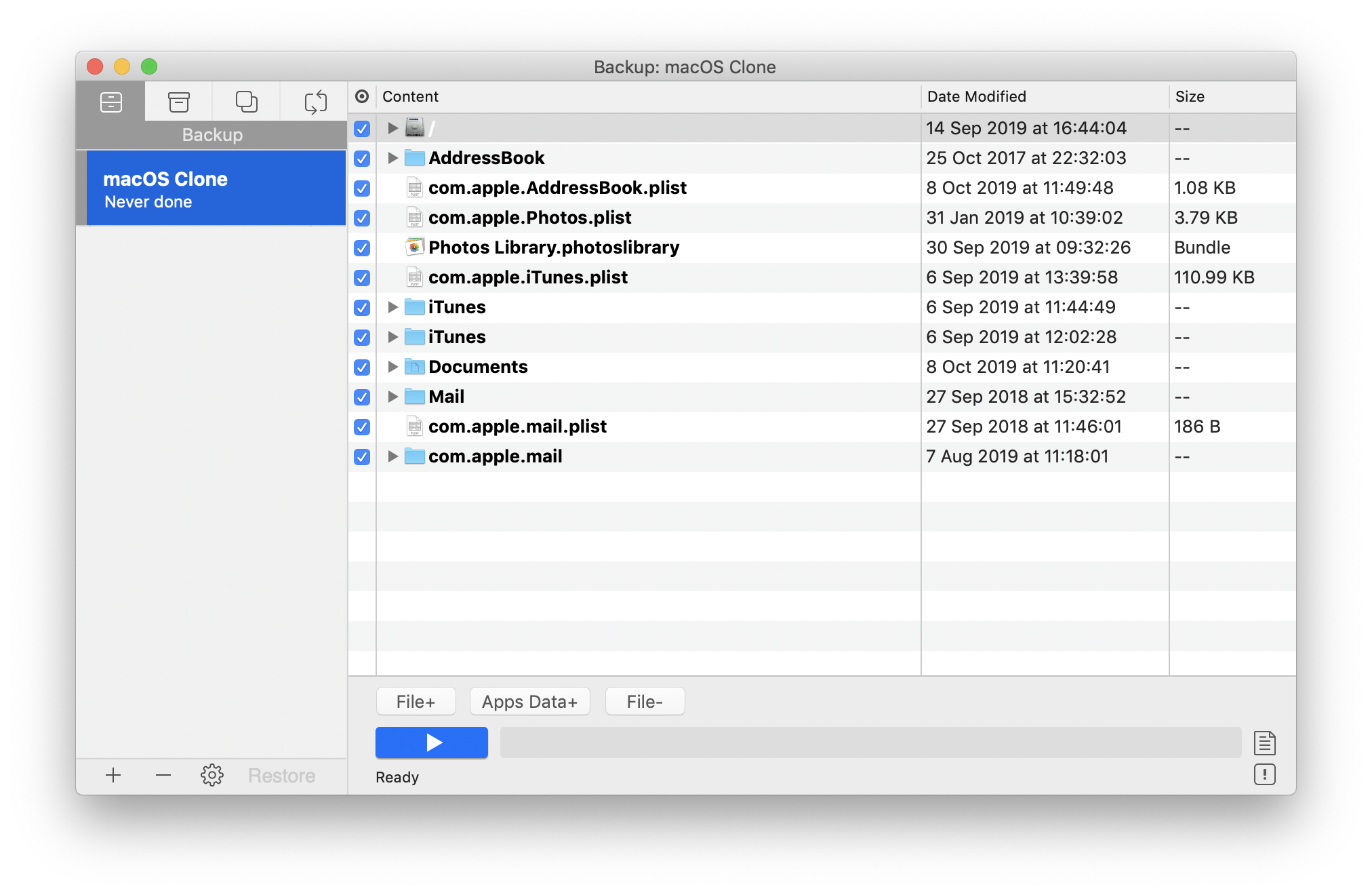The width and height of the screenshot is (1372, 895).
Task: Click the Backup mode label in sidebar
Action: tap(212, 134)
